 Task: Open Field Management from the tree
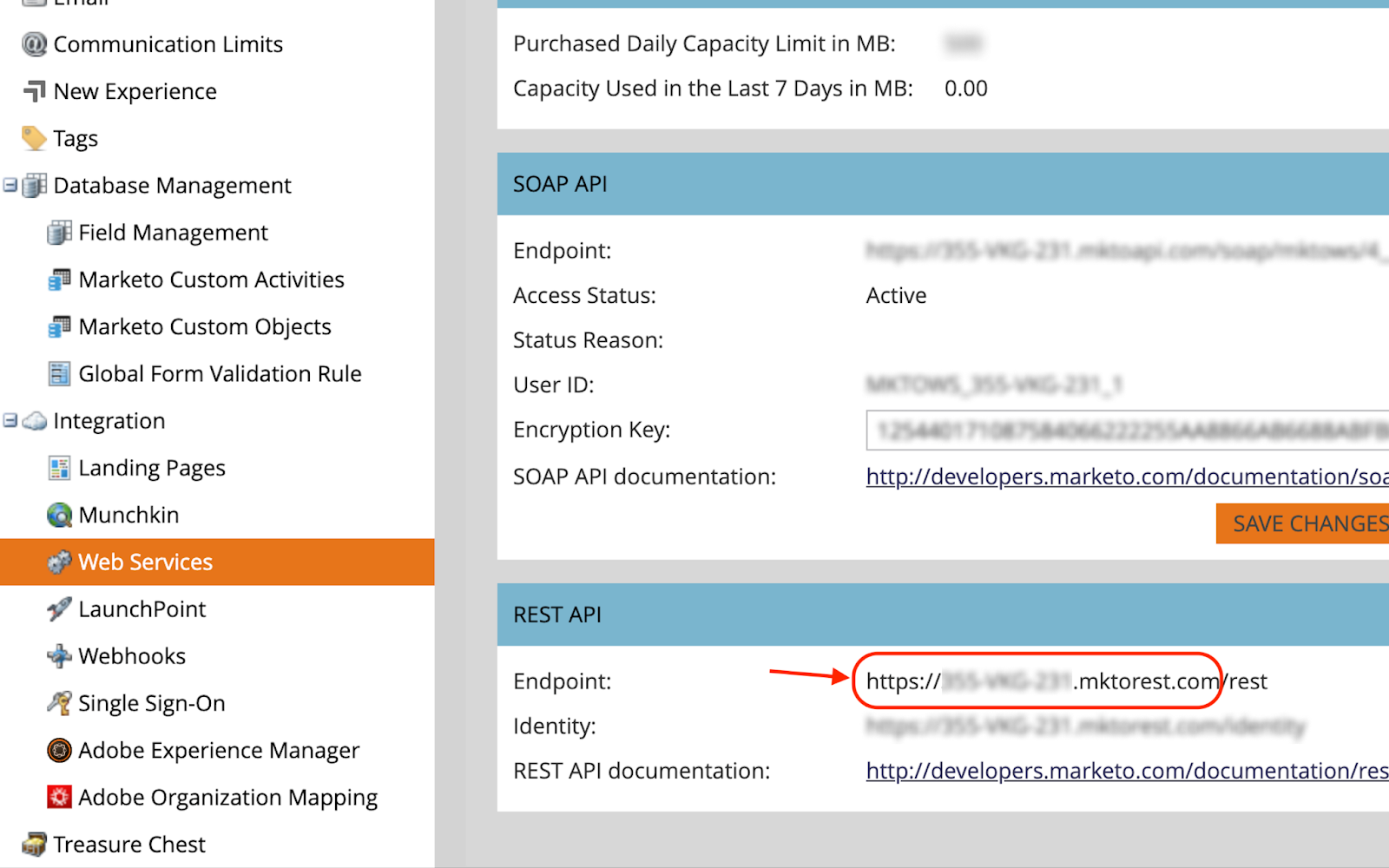tap(173, 233)
